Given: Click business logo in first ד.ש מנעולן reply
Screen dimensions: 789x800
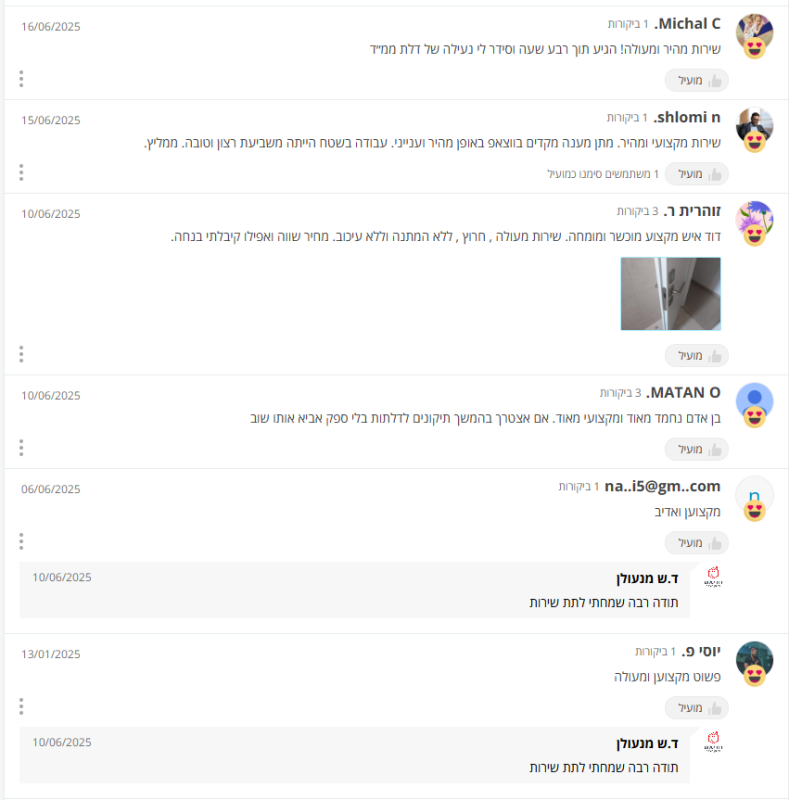Looking at the screenshot, I should 713,577.
